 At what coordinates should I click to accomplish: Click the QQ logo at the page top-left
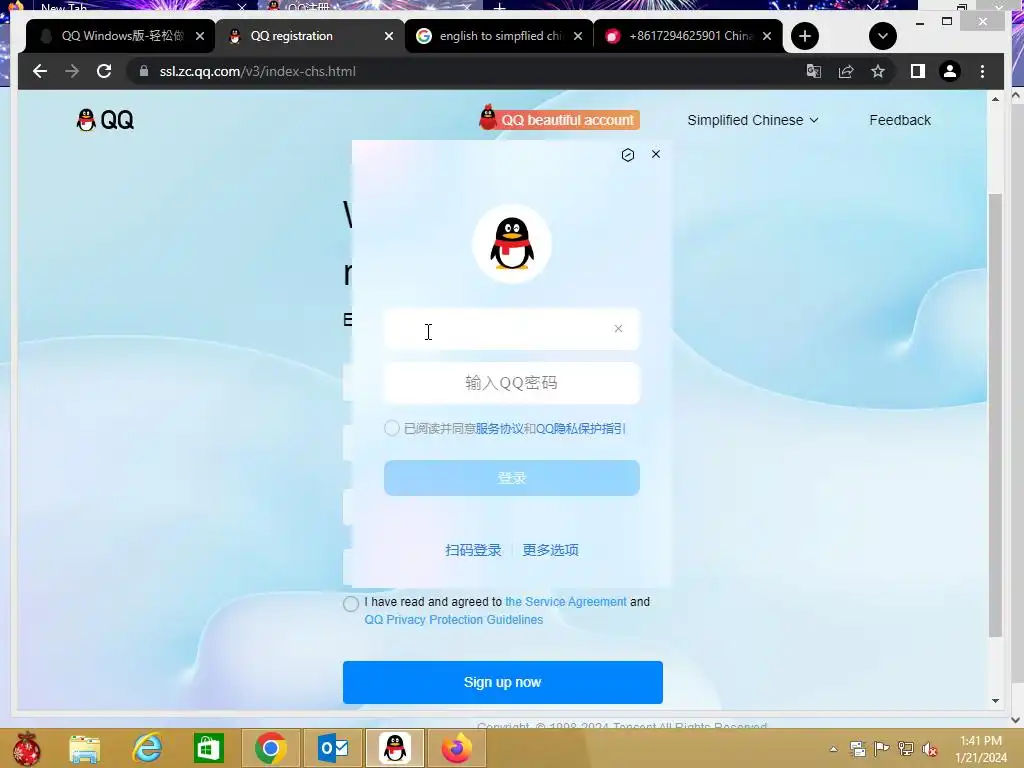[x=105, y=120]
